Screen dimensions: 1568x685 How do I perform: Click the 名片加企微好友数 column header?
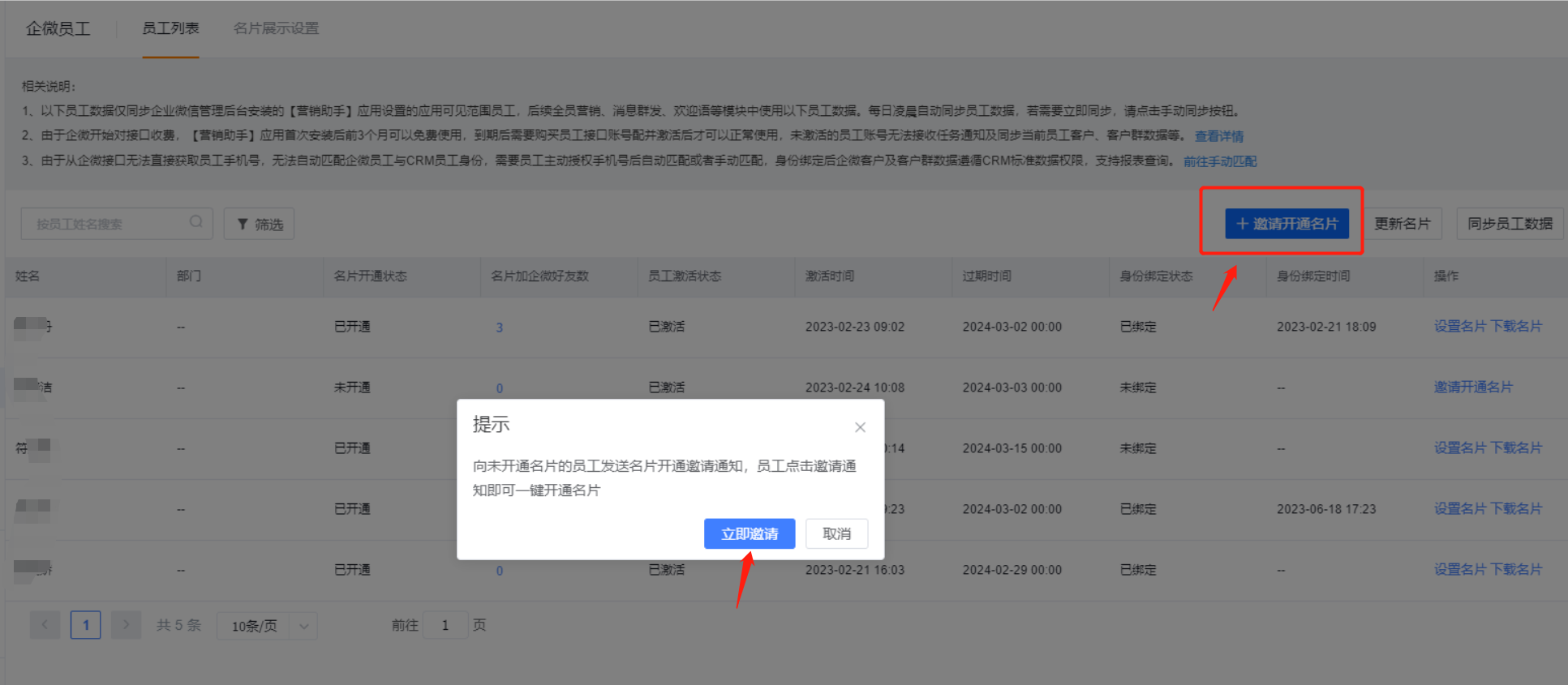point(539,276)
